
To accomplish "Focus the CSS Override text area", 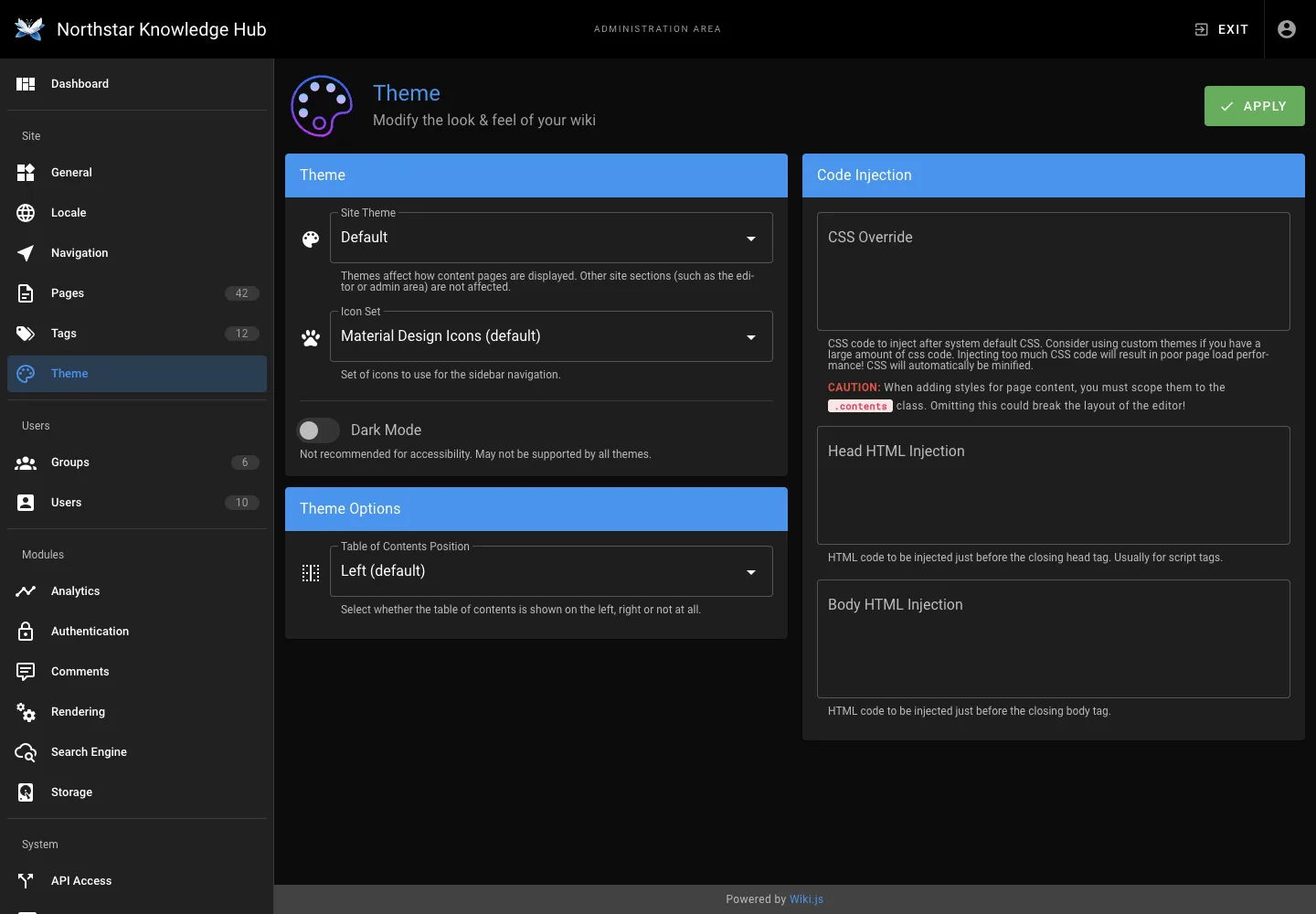I will [1054, 271].
